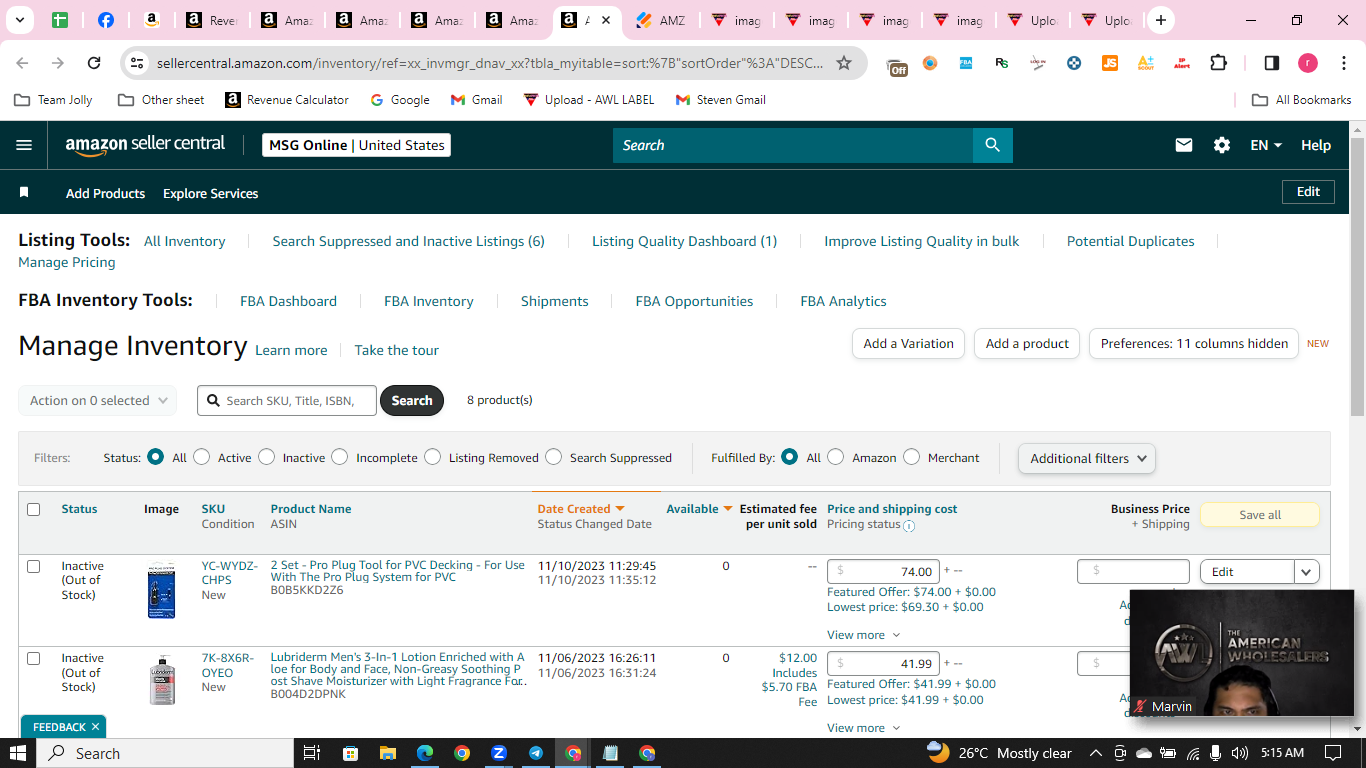Sort by the Date Created column
Screen dimensions: 1366x768
pyautogui.click(x=581, y=509)
